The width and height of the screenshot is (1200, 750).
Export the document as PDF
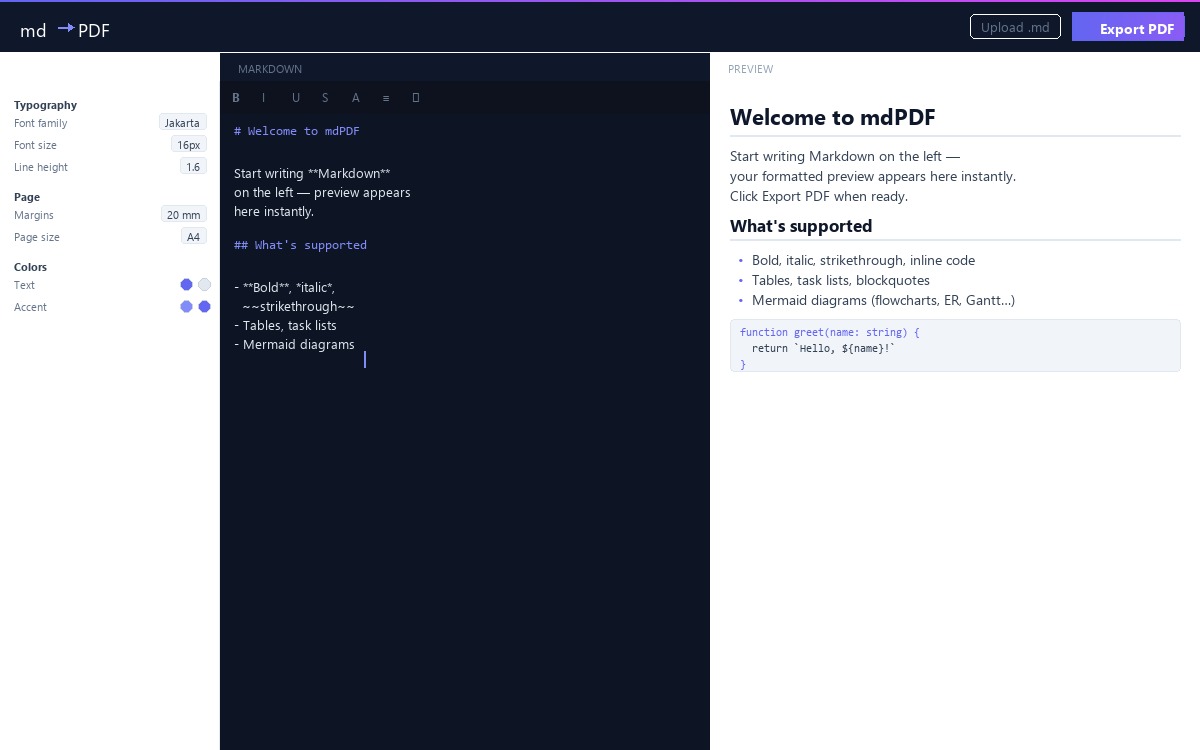pos(1128,28)
